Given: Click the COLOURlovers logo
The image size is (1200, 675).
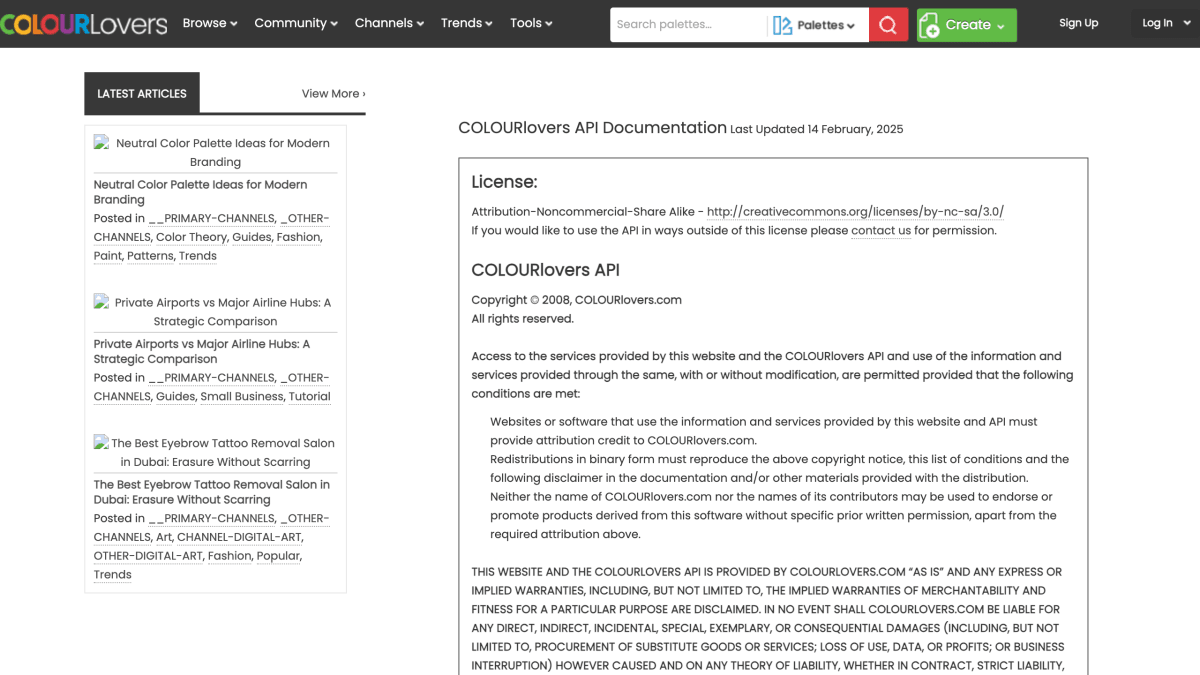Looking at the screenshot, I should click(84, 23).
